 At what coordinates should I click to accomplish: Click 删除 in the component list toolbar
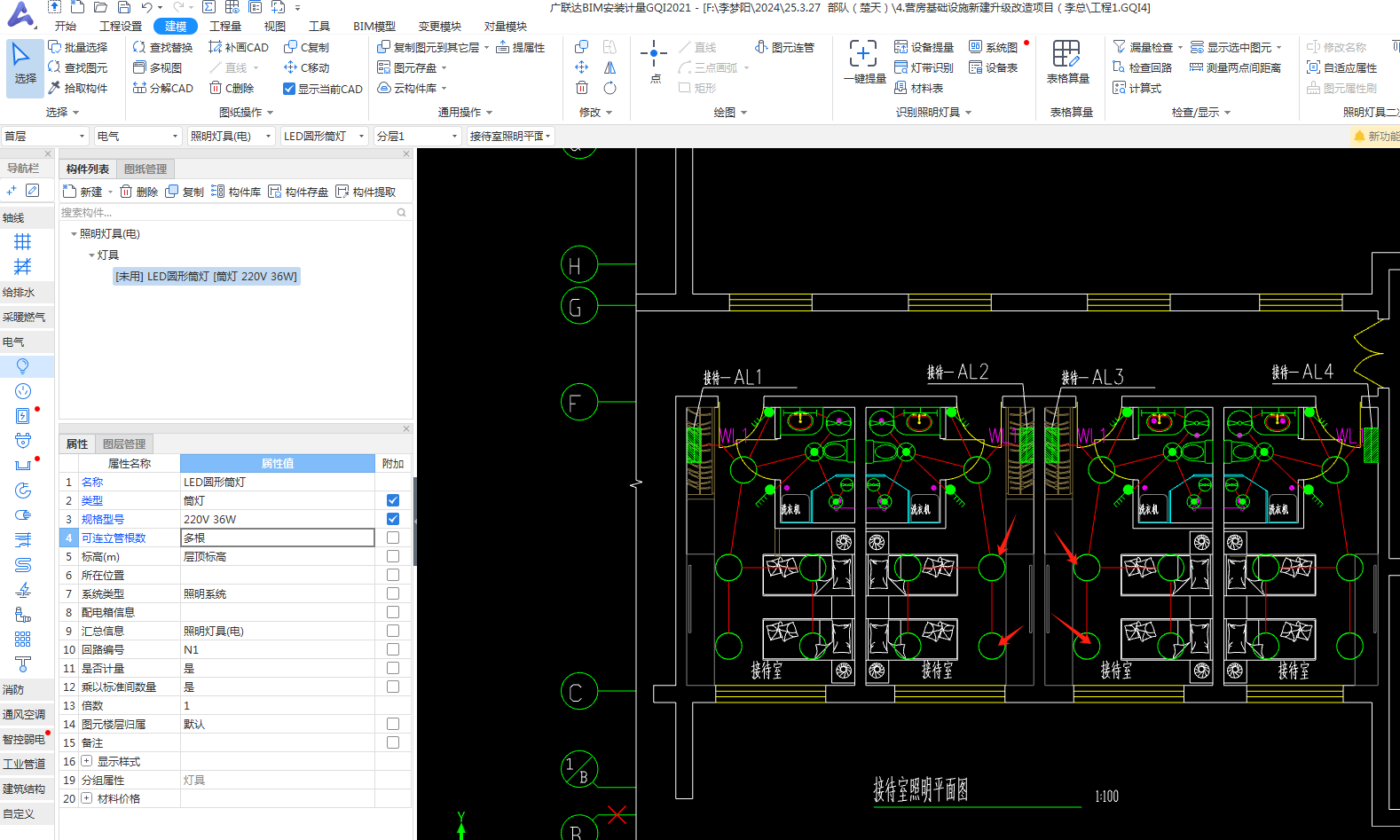pos(139,192)
